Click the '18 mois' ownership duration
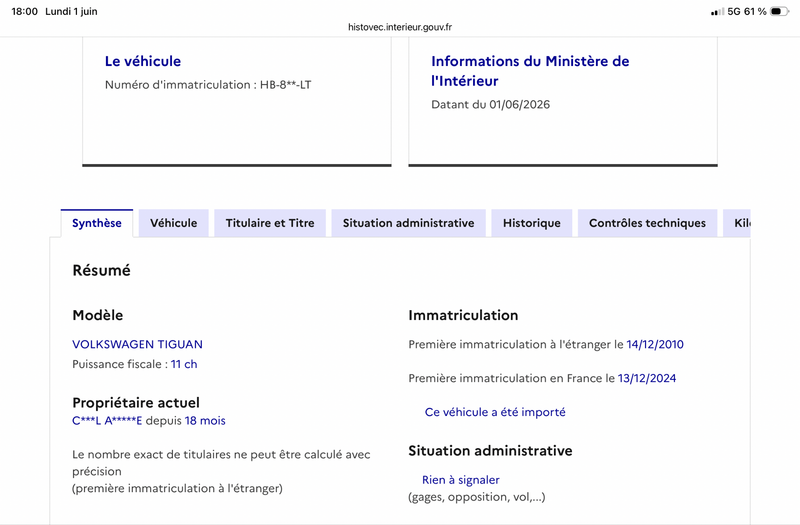The height and width of the screenshot is (525, 800). coord(205,421)
